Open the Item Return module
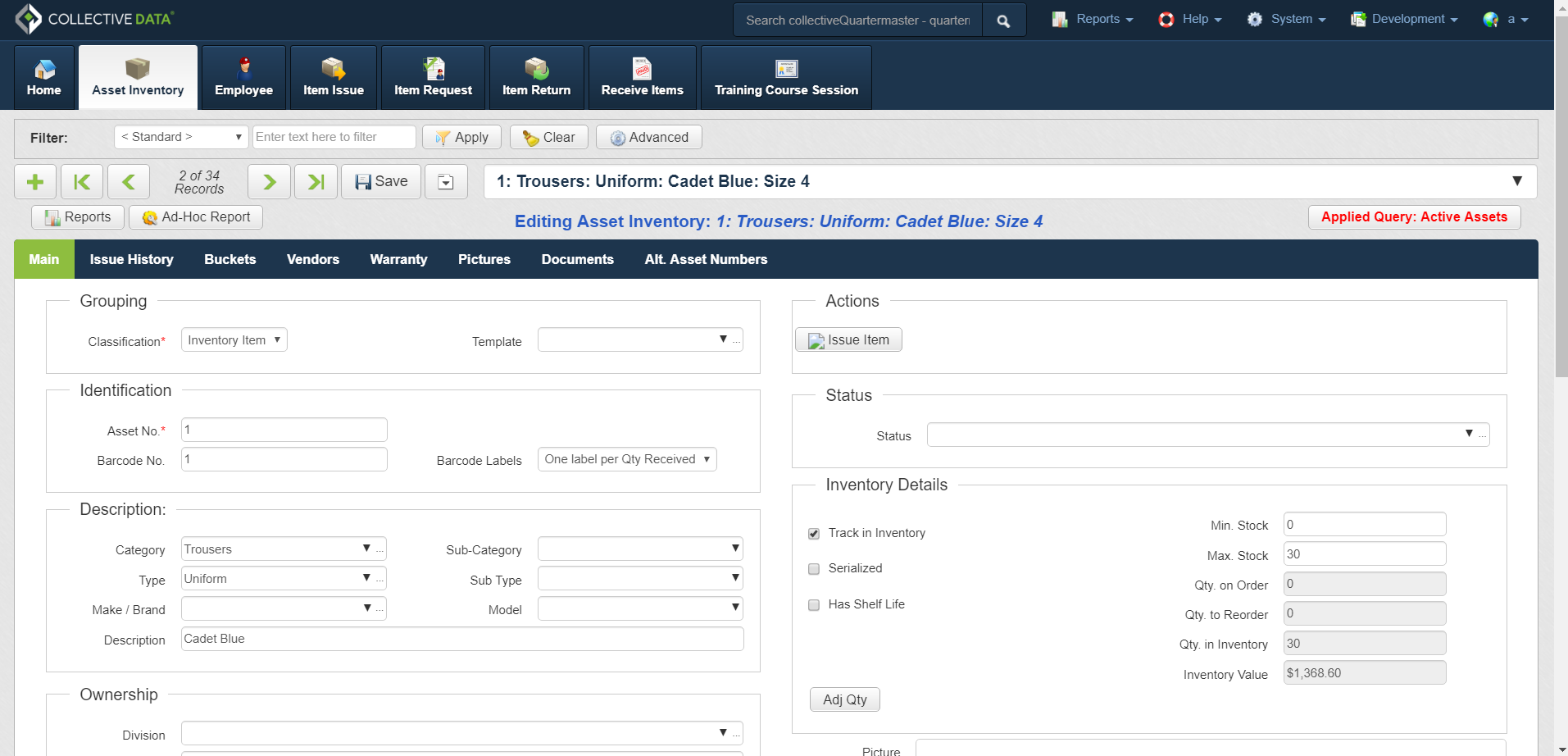 click(x=536, y=78)
